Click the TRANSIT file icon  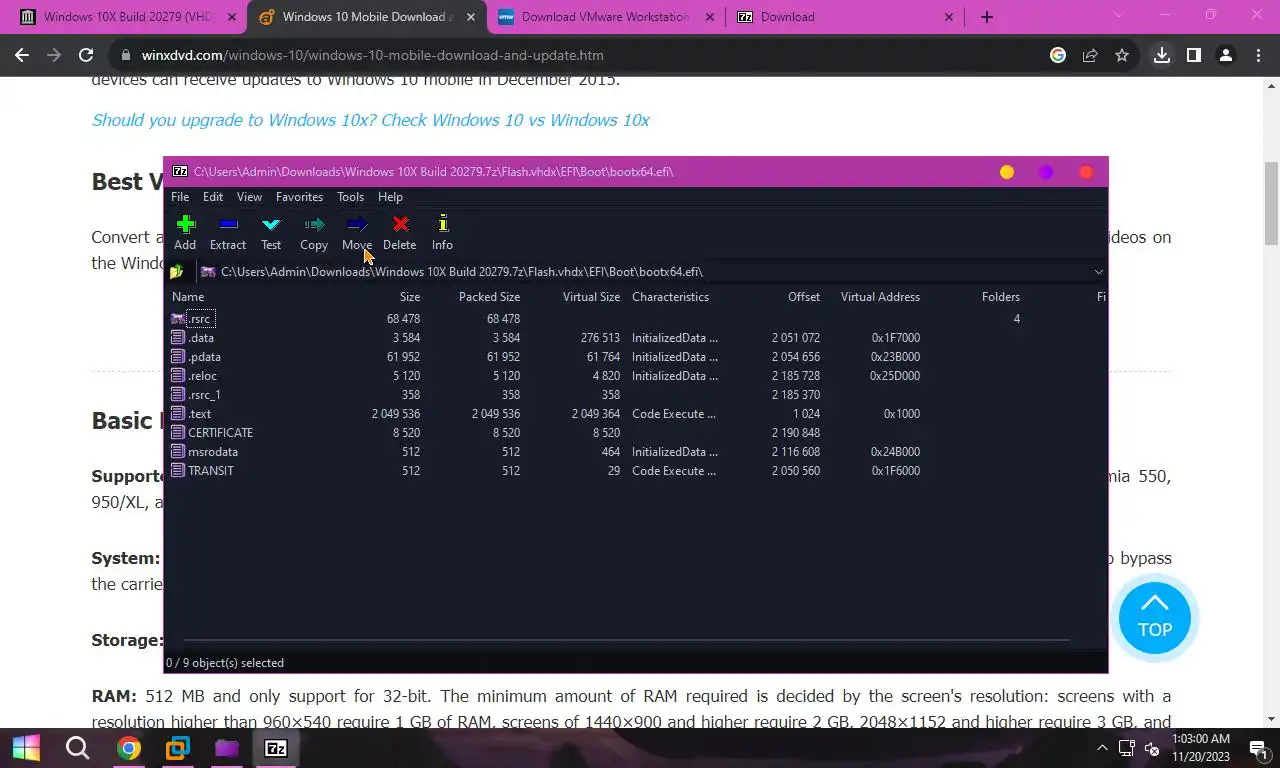click(x=178, y=471)
